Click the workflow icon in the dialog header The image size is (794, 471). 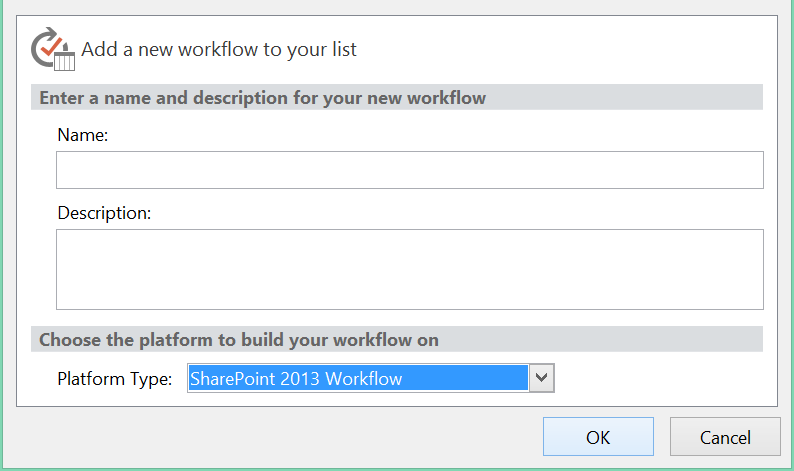[53, 49]
